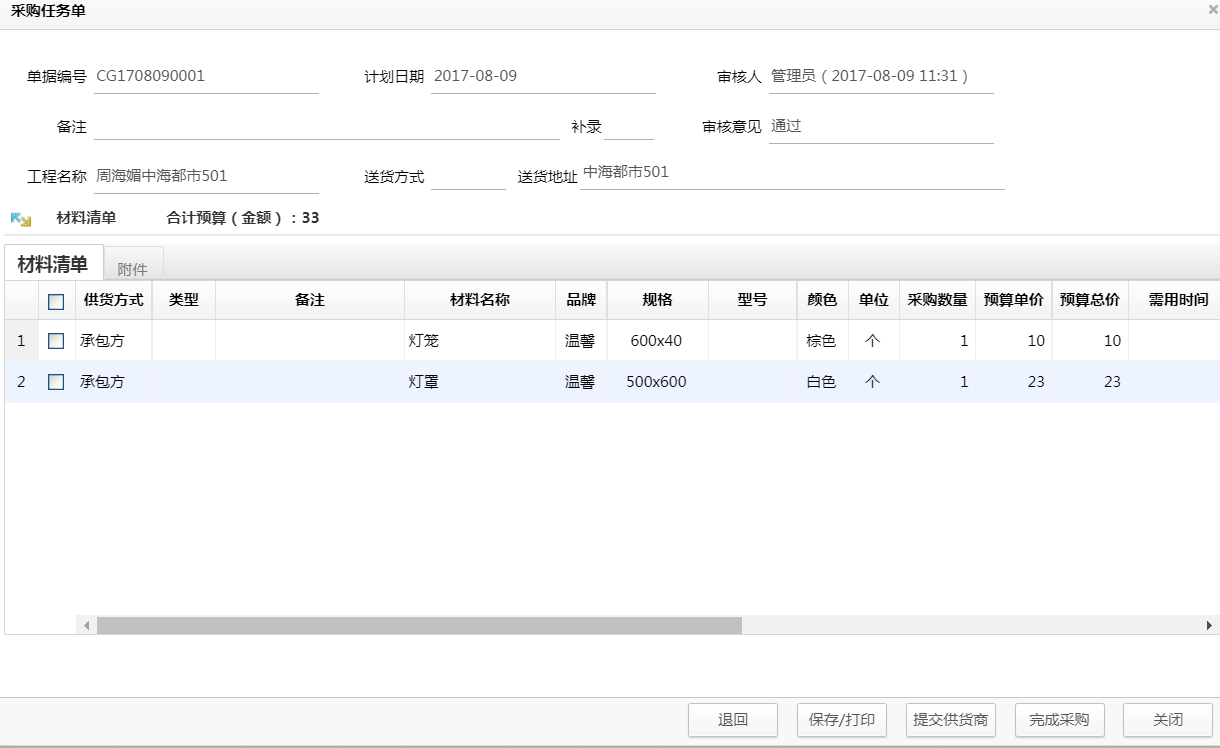This screenshot has width=1220, height=748.
Task: Click the horizontal scrollbar thumb
Action: point(419,625)
